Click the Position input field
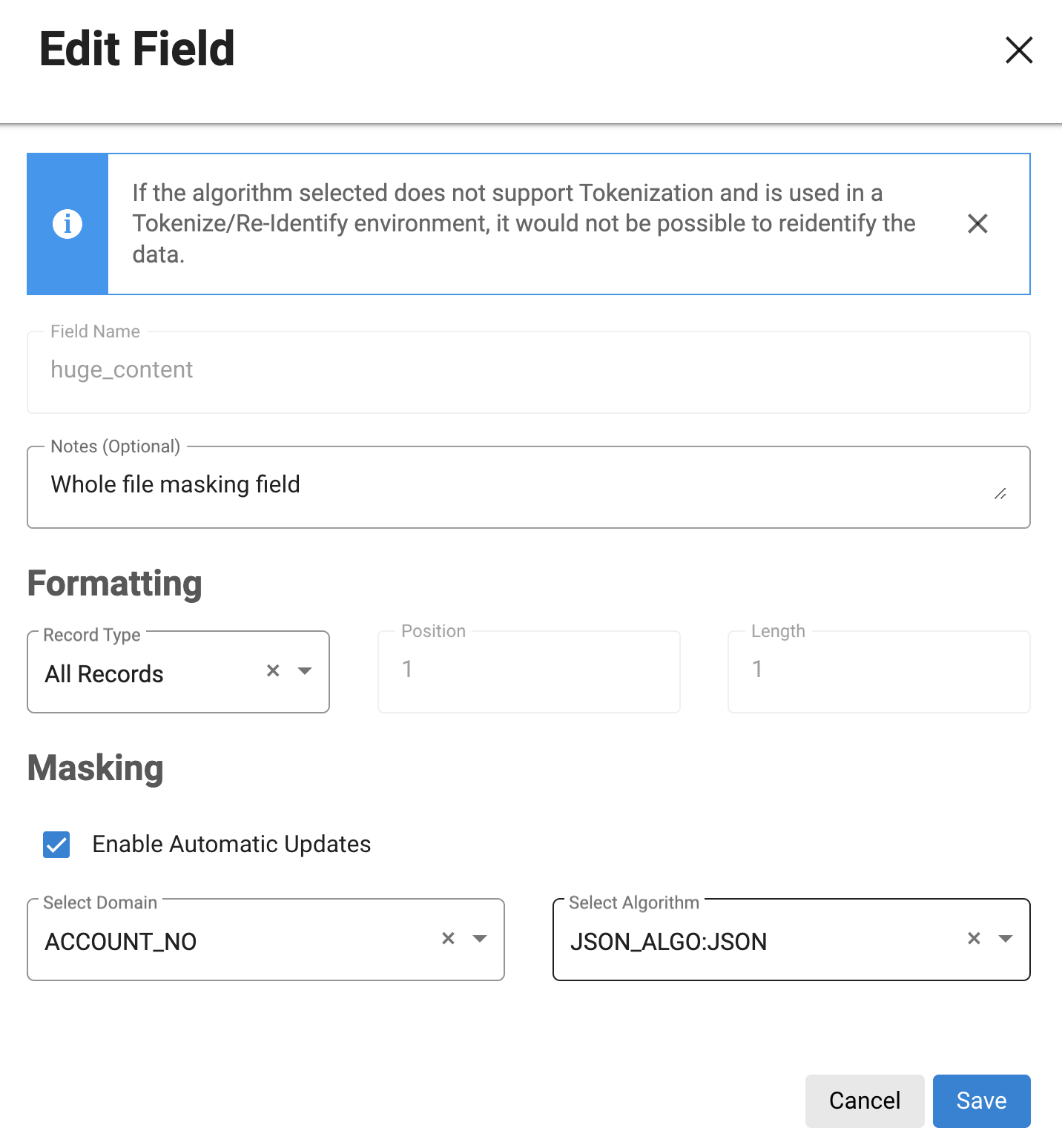The height and width of the screenshot is (1148, 1062). click(x=528, y=670)
